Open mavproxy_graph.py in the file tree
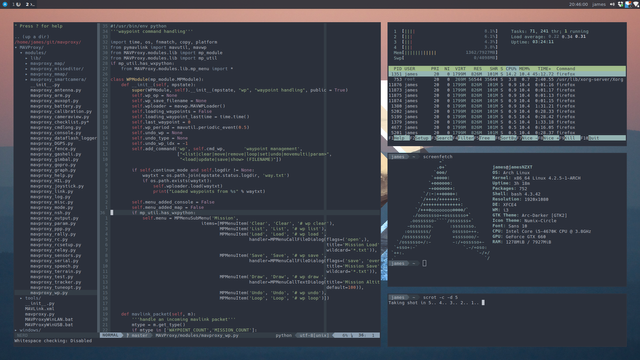 click(53, 170)
